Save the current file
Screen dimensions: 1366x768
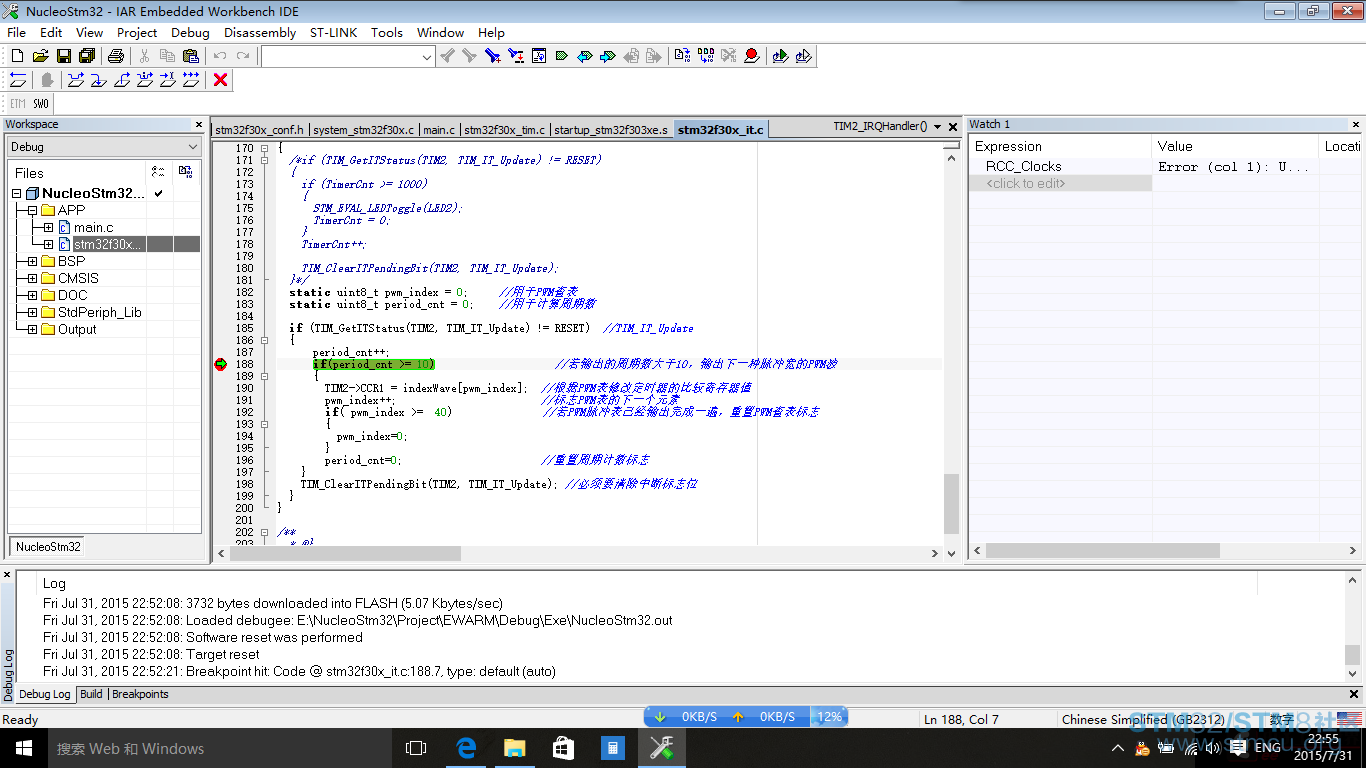(63, 56)
